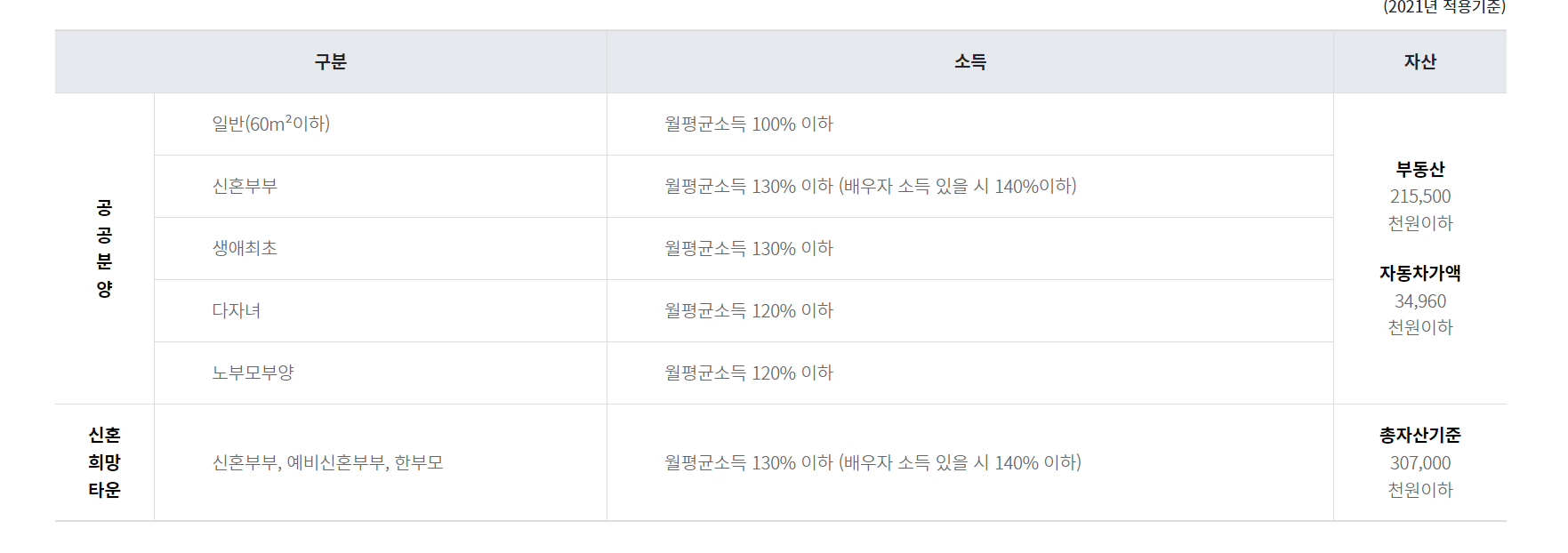Viewport: 1568px width, 553px height.
Task: Click 월평균소득 120% 이하 in 다자녀 row
Action: point(749,310)
